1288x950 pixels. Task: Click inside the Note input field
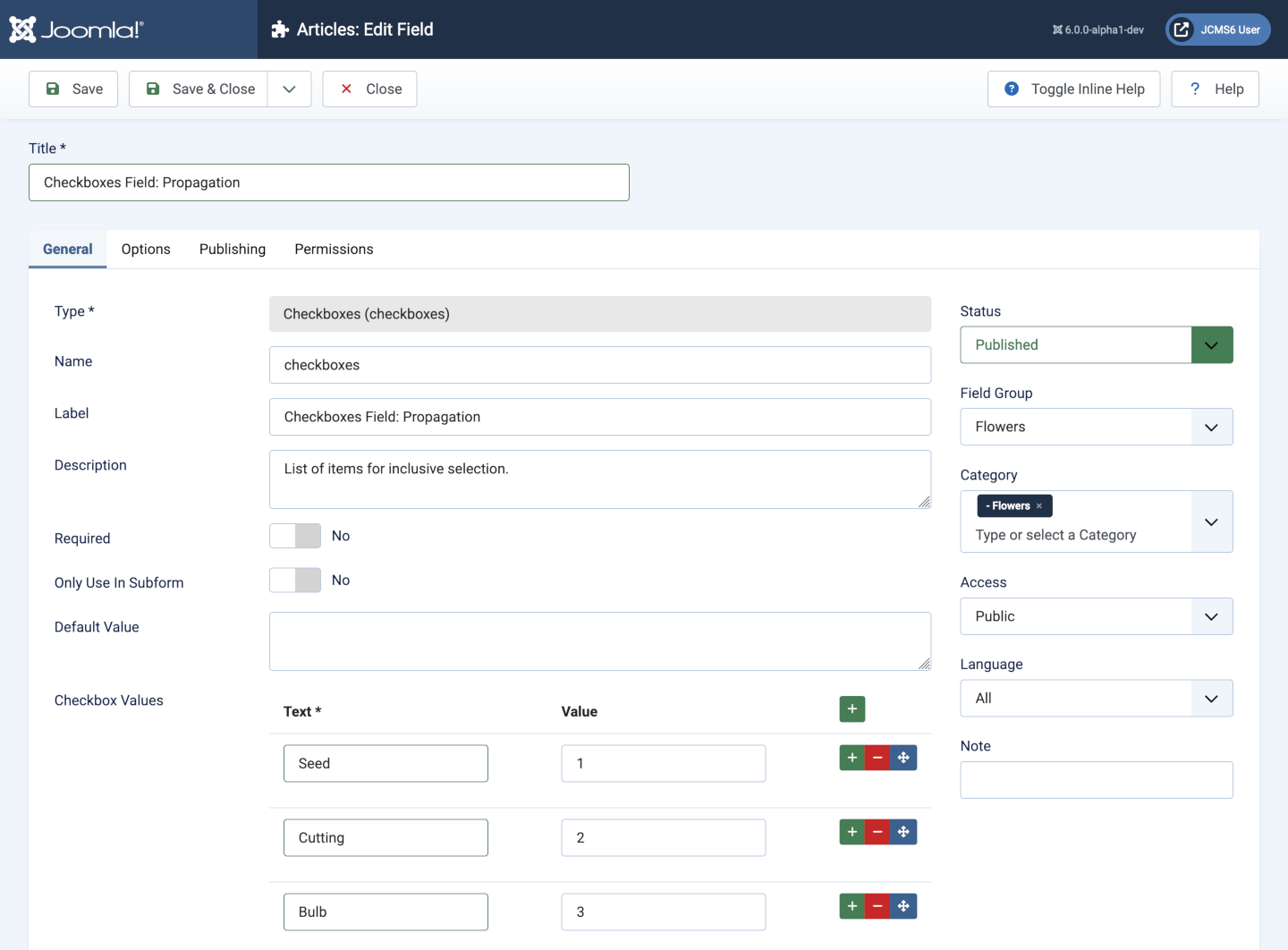(1096, 779)
